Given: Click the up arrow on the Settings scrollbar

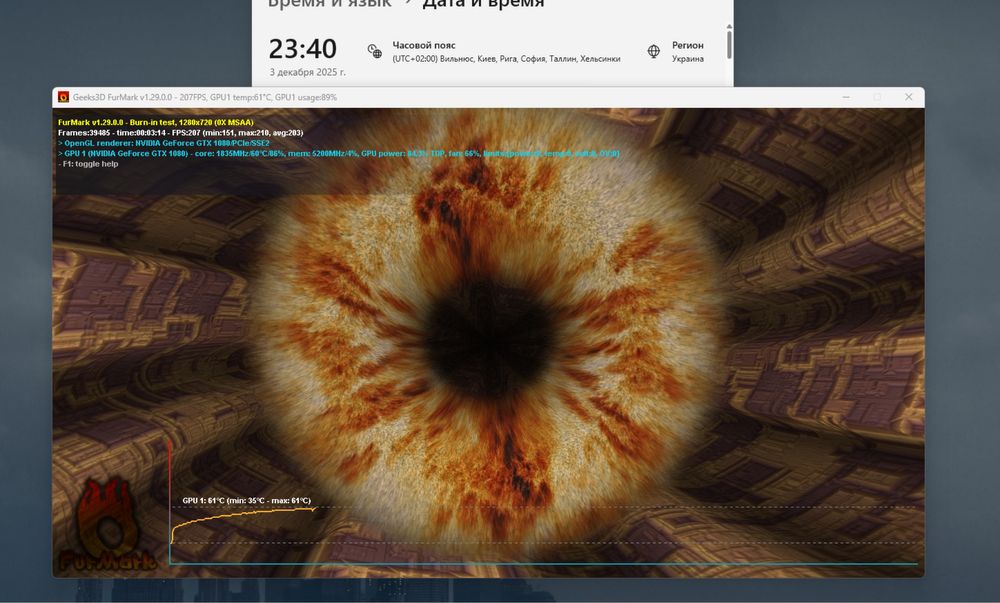Looking at the screenshot, I should click(x=729, y=26).
